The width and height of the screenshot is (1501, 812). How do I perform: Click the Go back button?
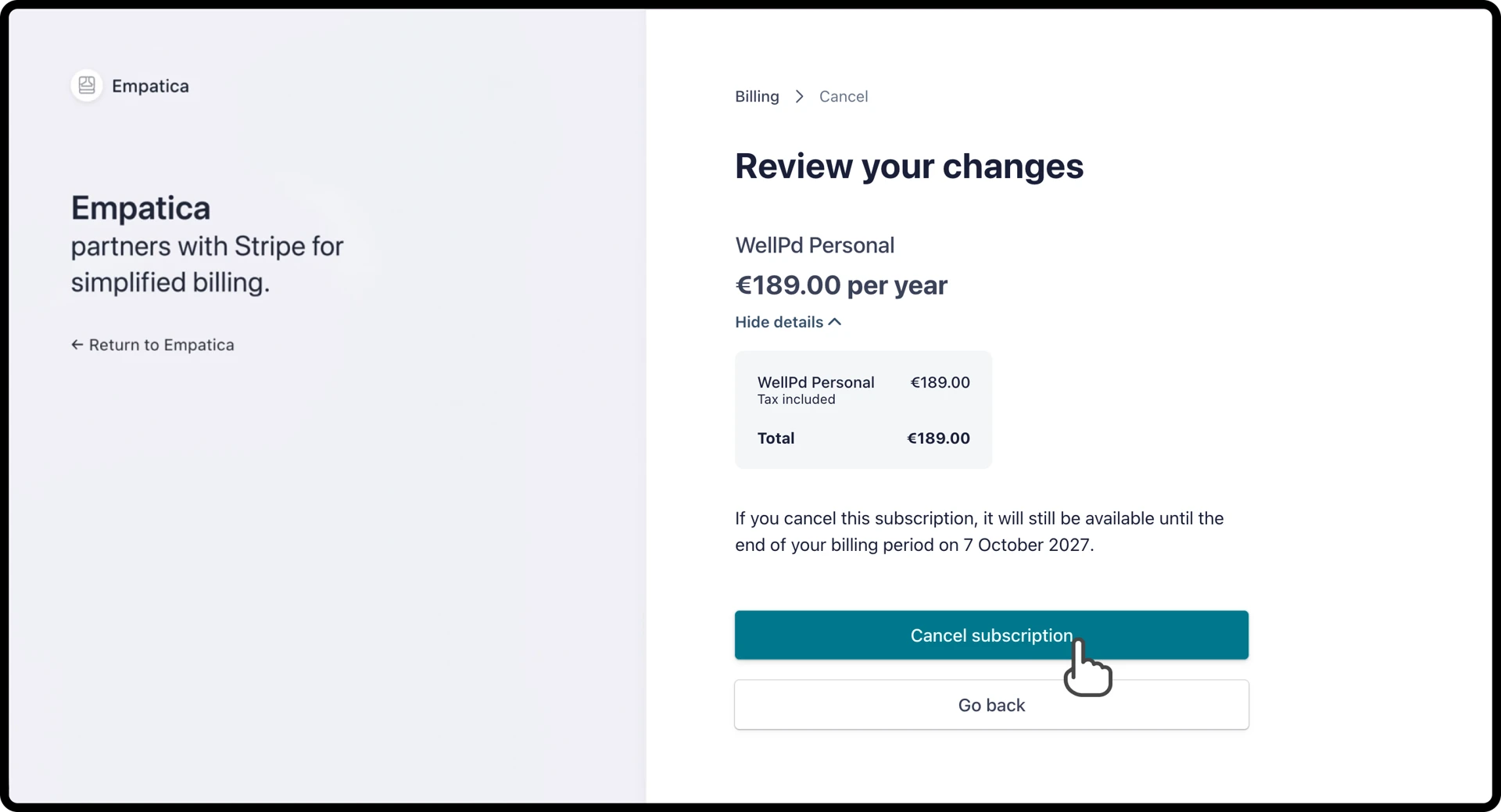click(991, 705)
